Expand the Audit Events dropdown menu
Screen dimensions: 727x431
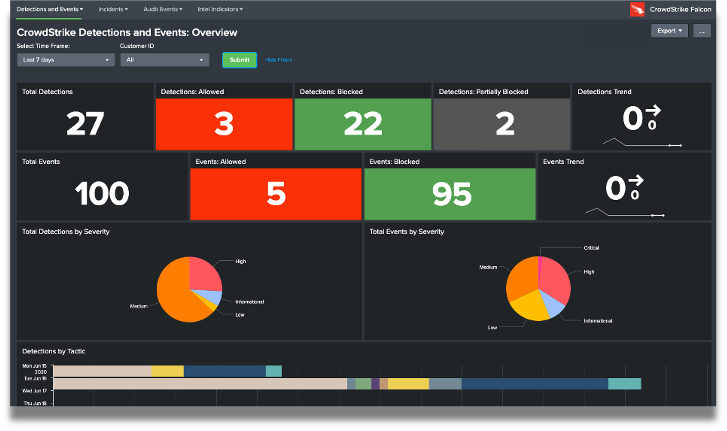[164, 9]
